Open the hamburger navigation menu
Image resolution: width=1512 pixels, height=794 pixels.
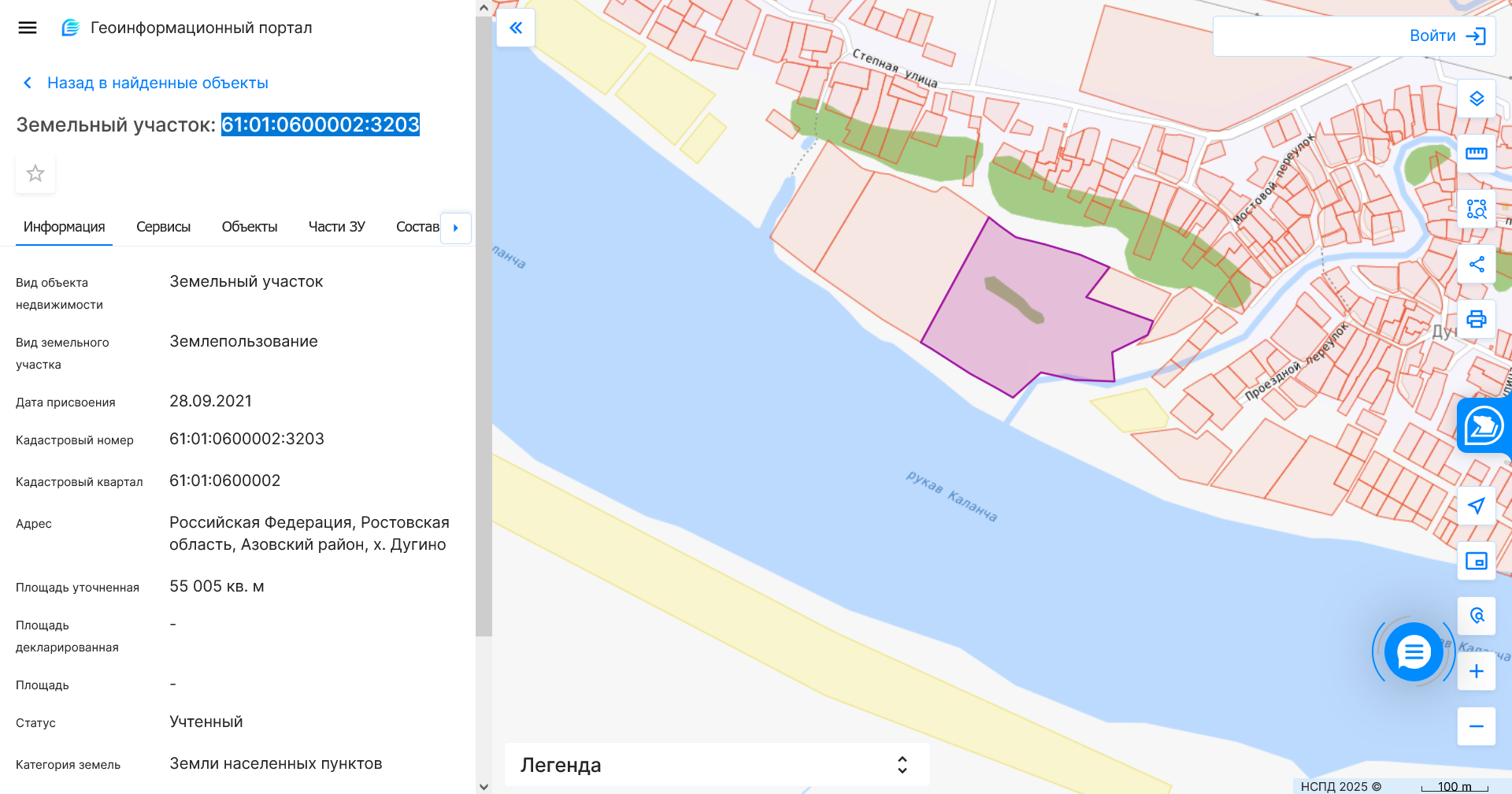[28, 27]
